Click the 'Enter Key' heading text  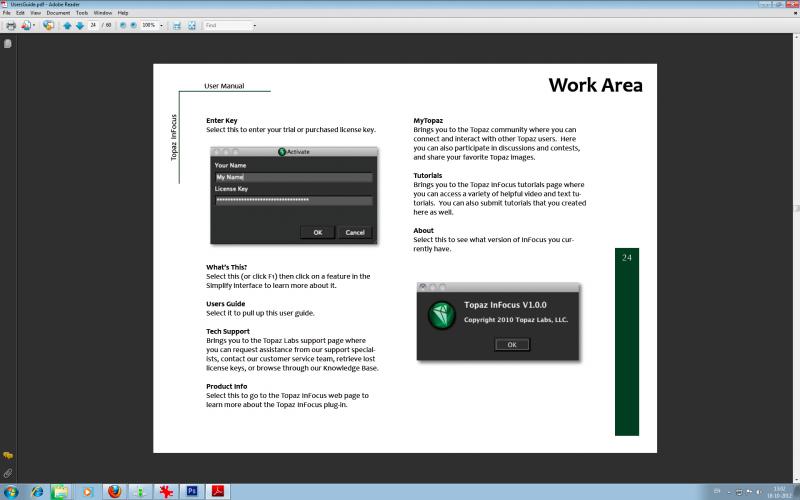point(221,120)
